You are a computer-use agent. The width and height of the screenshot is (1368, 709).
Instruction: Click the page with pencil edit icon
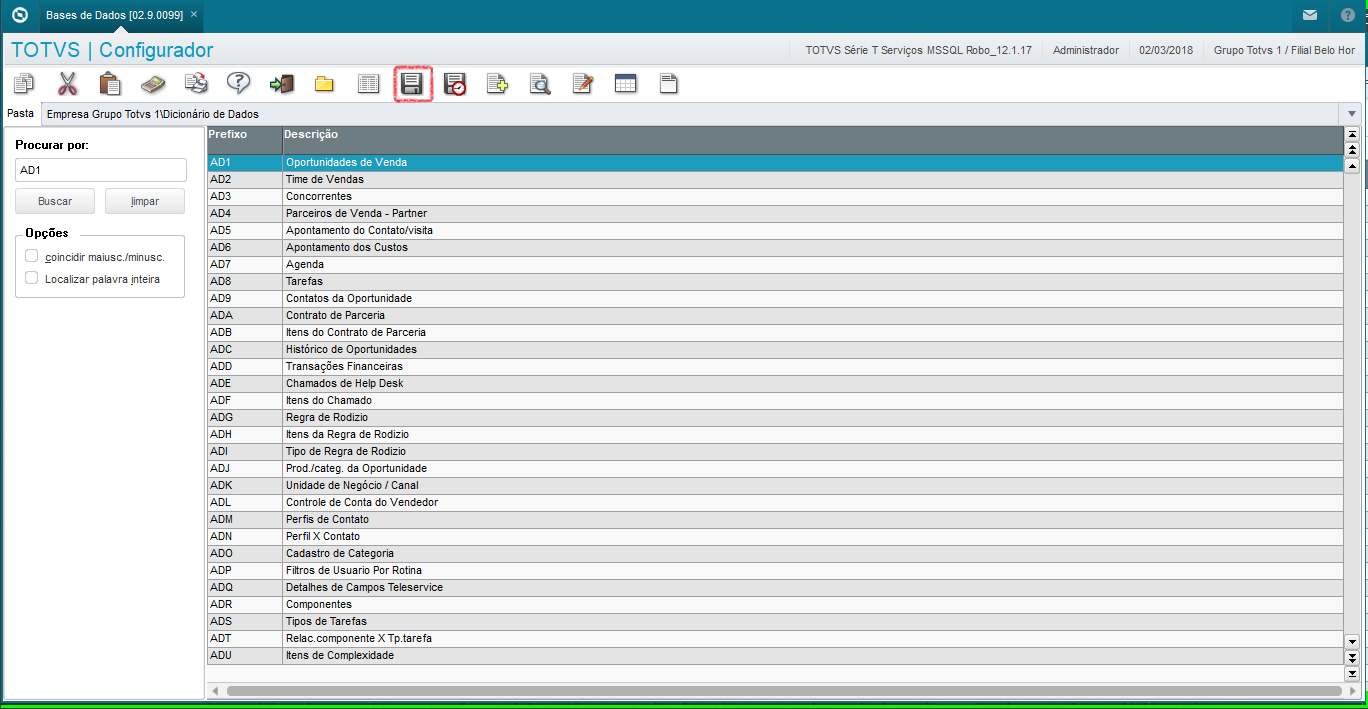tap(583, 84)
